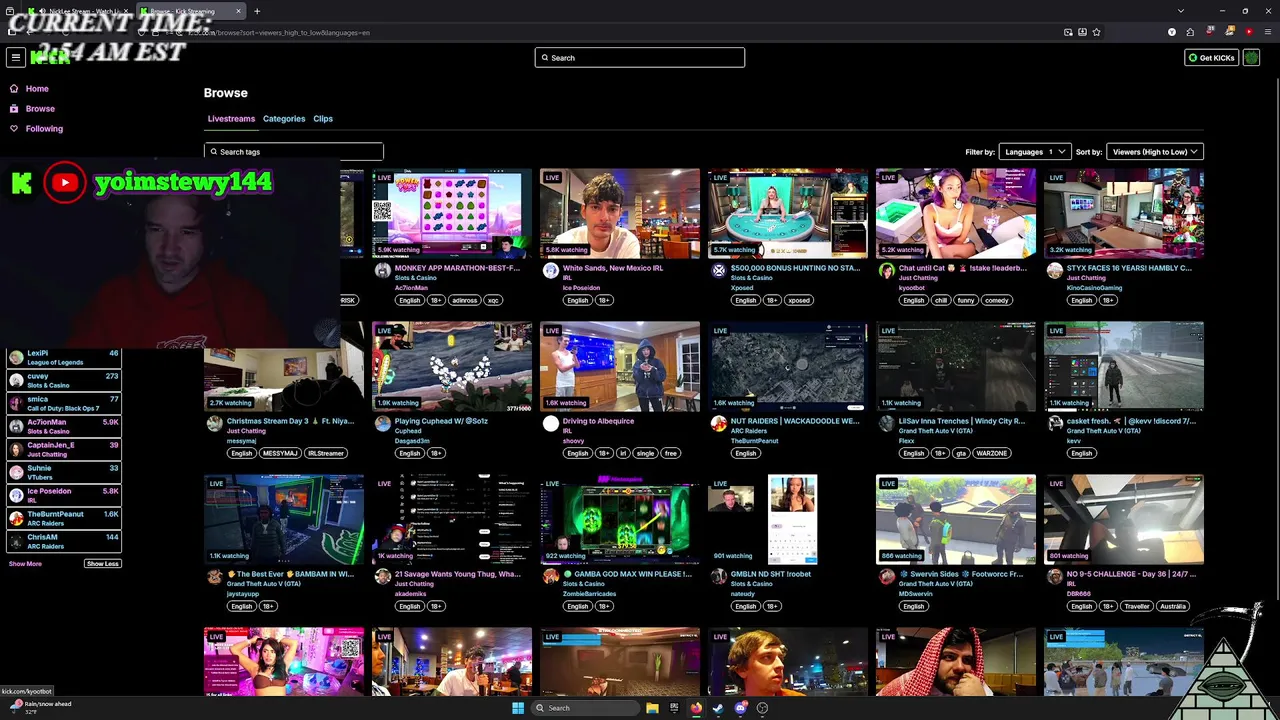
Task: Click the new tab plus button
Action: pyautogui.click(x=257, y=11)
